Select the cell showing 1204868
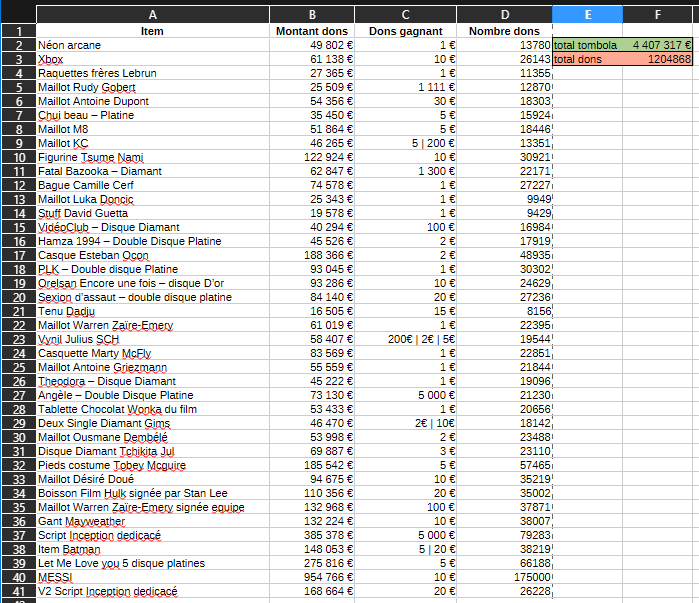The image size is (699, 603). 658,59
